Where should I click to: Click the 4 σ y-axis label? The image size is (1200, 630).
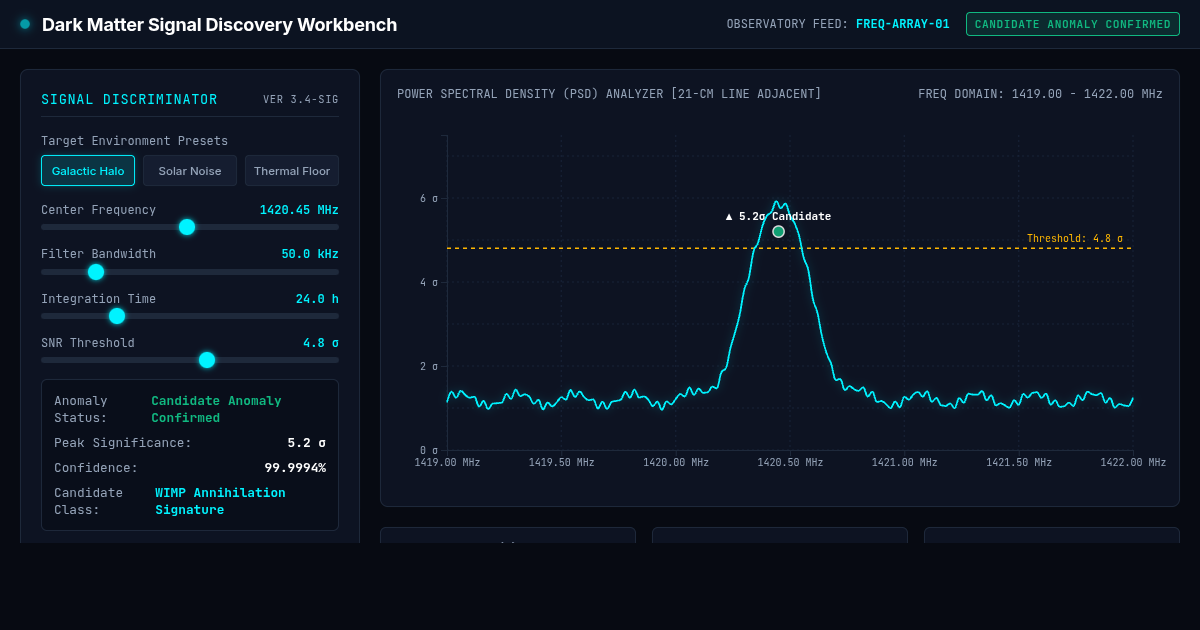(x=429, y=282)
